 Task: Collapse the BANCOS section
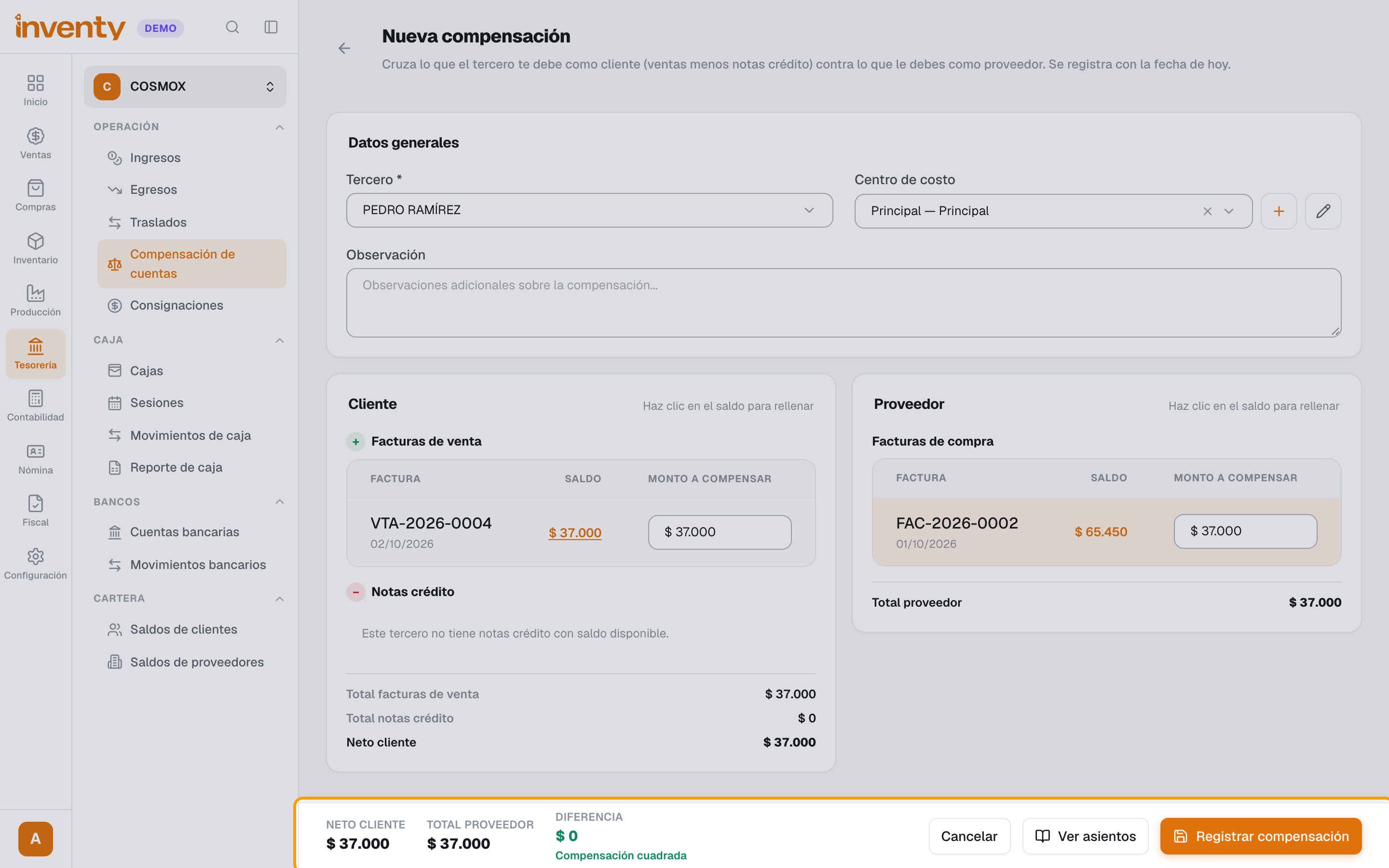point(280,501)
